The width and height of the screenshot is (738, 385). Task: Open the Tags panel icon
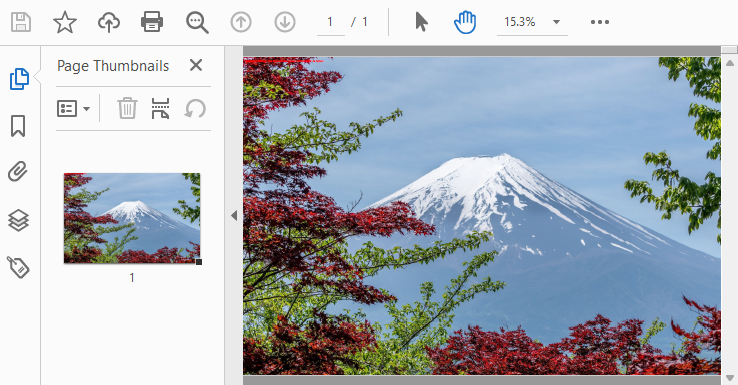tap(18, 267)
